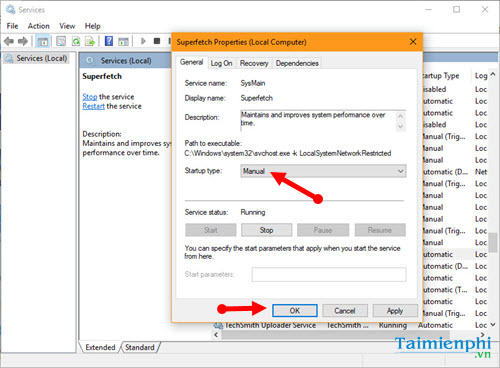The height and width of the screenshot is (368, 500).
Task: Click the green Refresh toolbar icon
Action: tap(76, 41)
